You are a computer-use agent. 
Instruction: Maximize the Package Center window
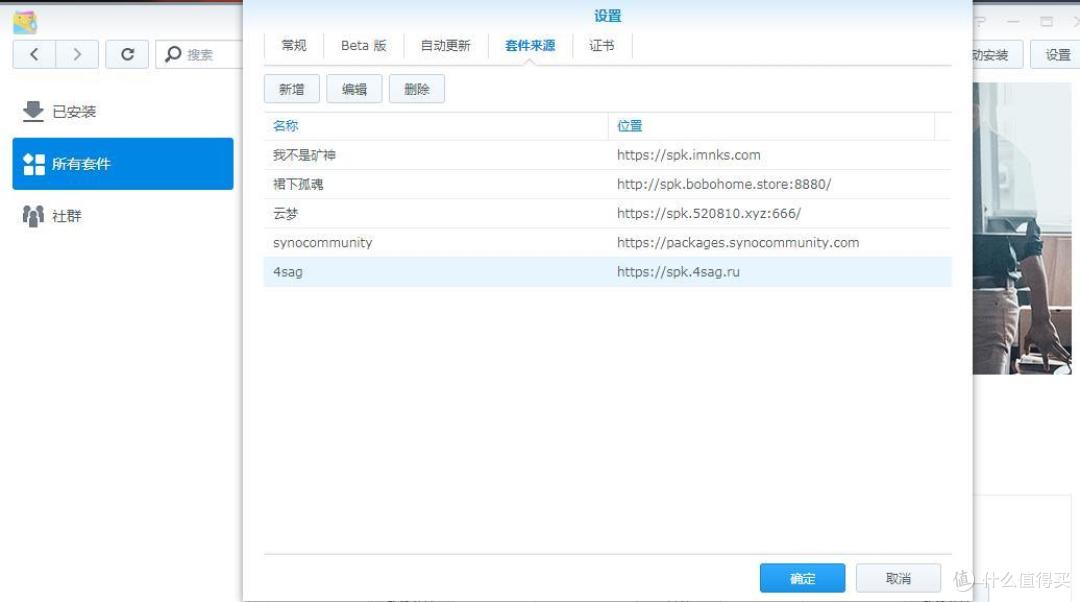click(x=1046, y=22)
